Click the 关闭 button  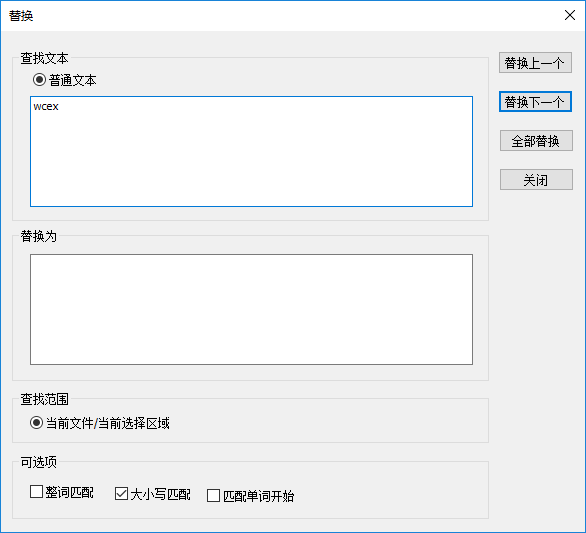pyautogui.click(x=536, y=180)
